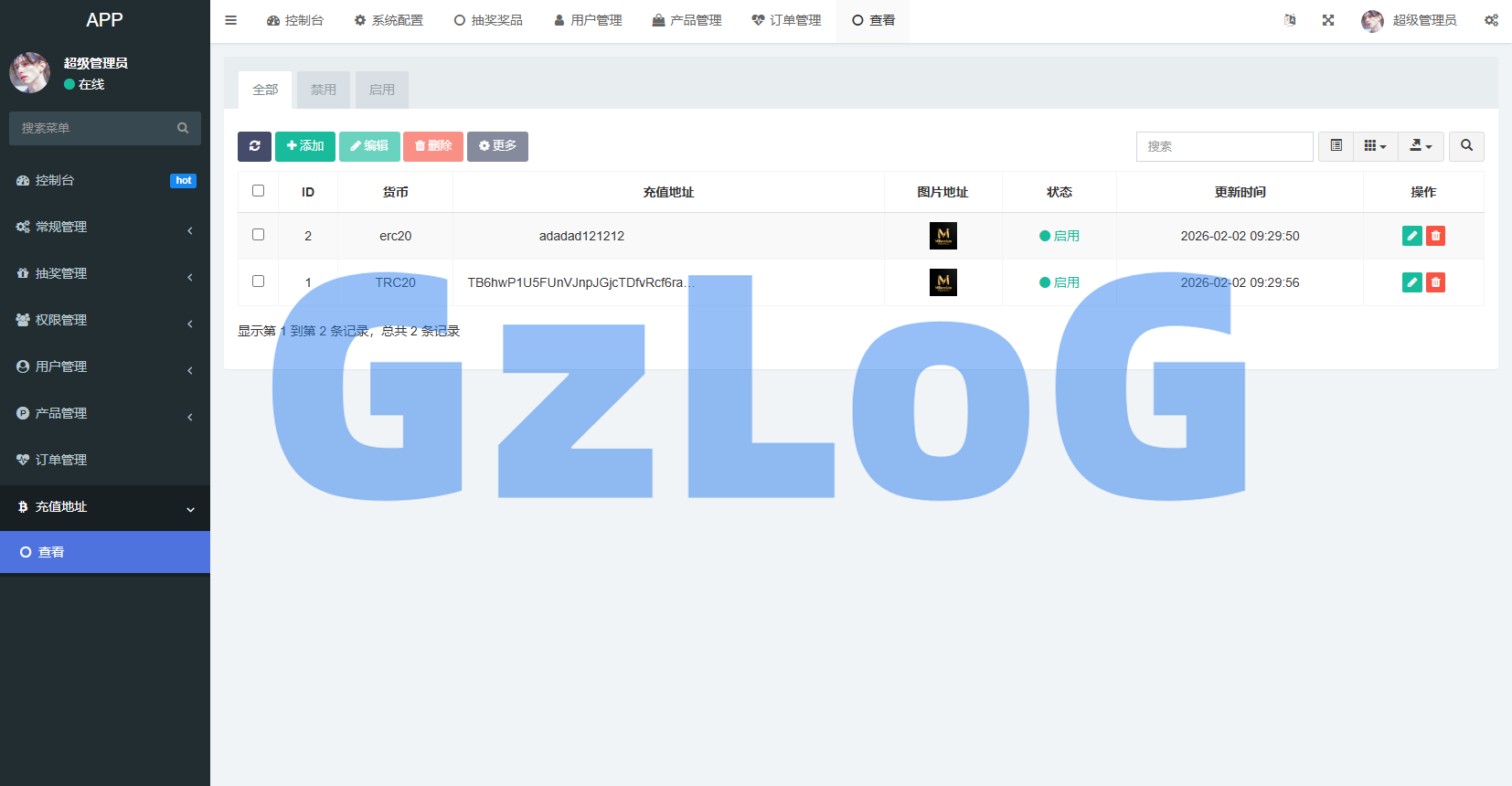Image resolution: width=1512 pixels, height=786 pixels.
Task: Open 控制台 dashboard in sidebar
Action: click(x=105, y=180)
